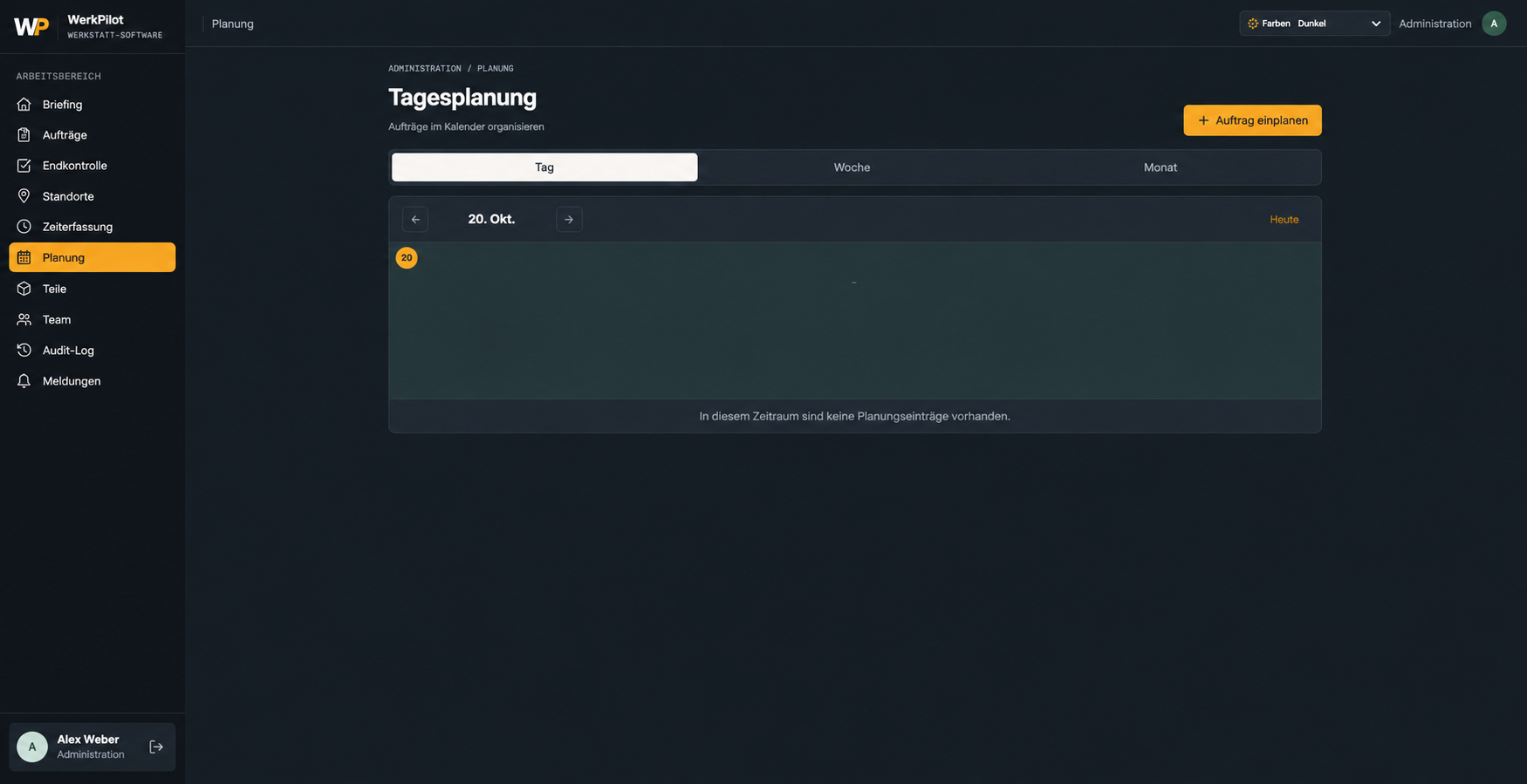The image size is (1527, 784).
Task: Click the Auftrag einplanen button
Action: click(1252, 120)
